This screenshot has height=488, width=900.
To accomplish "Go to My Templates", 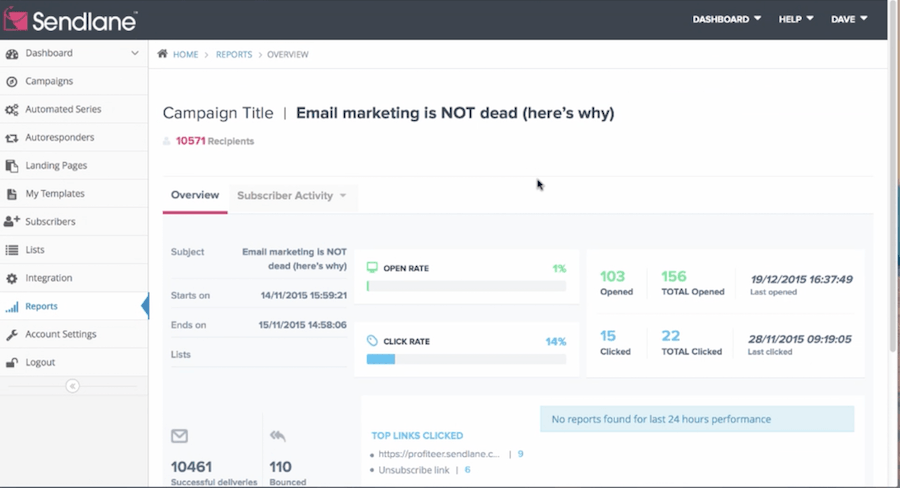I will coord(74,193).
